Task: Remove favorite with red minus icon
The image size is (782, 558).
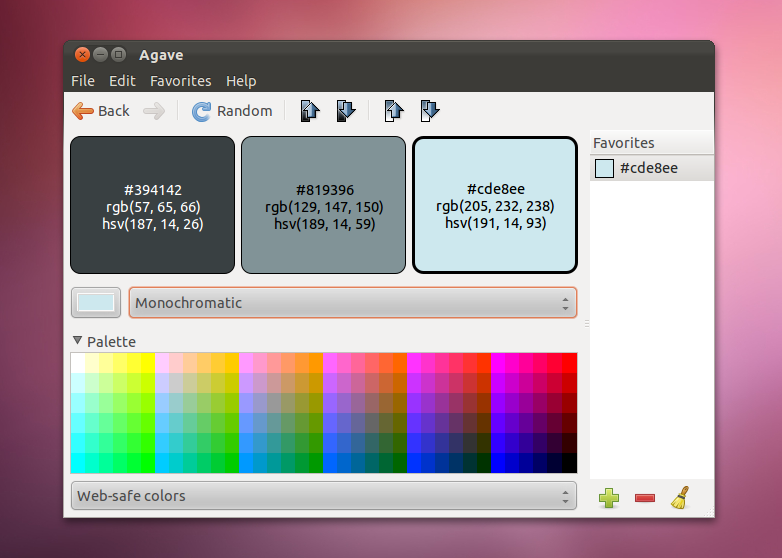Action: [x=645, y=498]
